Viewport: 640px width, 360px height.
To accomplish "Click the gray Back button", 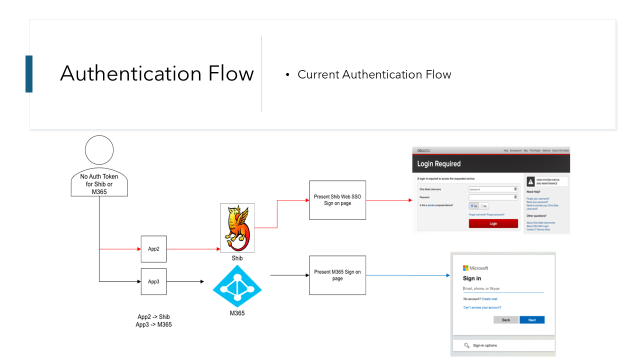I will [506, 320].
